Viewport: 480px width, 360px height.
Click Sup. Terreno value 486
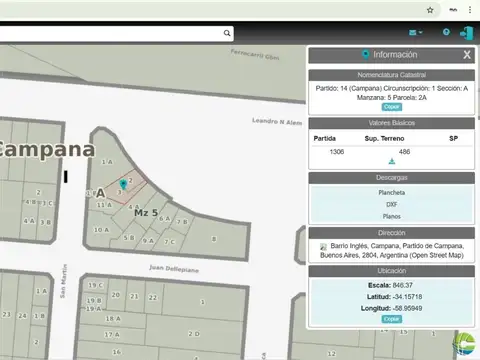[404, 152]
